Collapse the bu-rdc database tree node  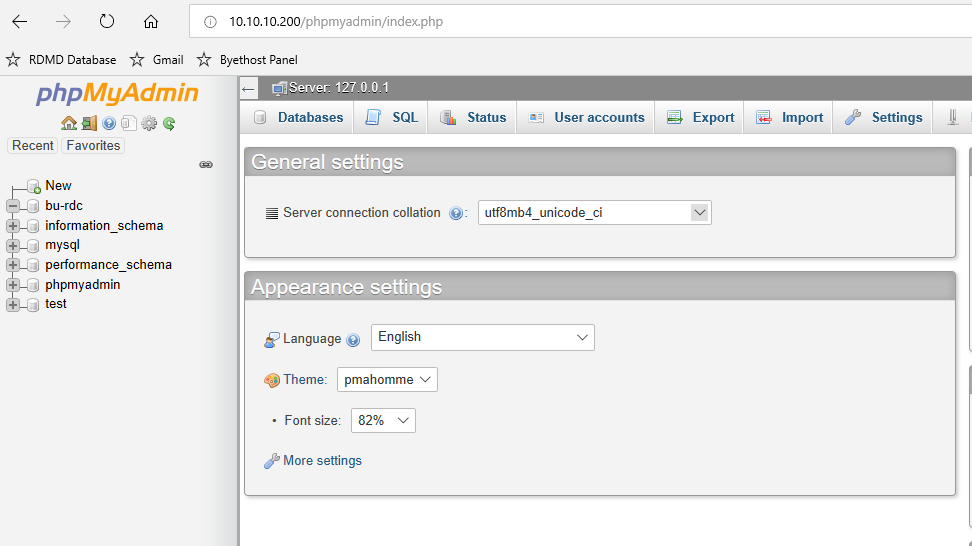point(13,206)
